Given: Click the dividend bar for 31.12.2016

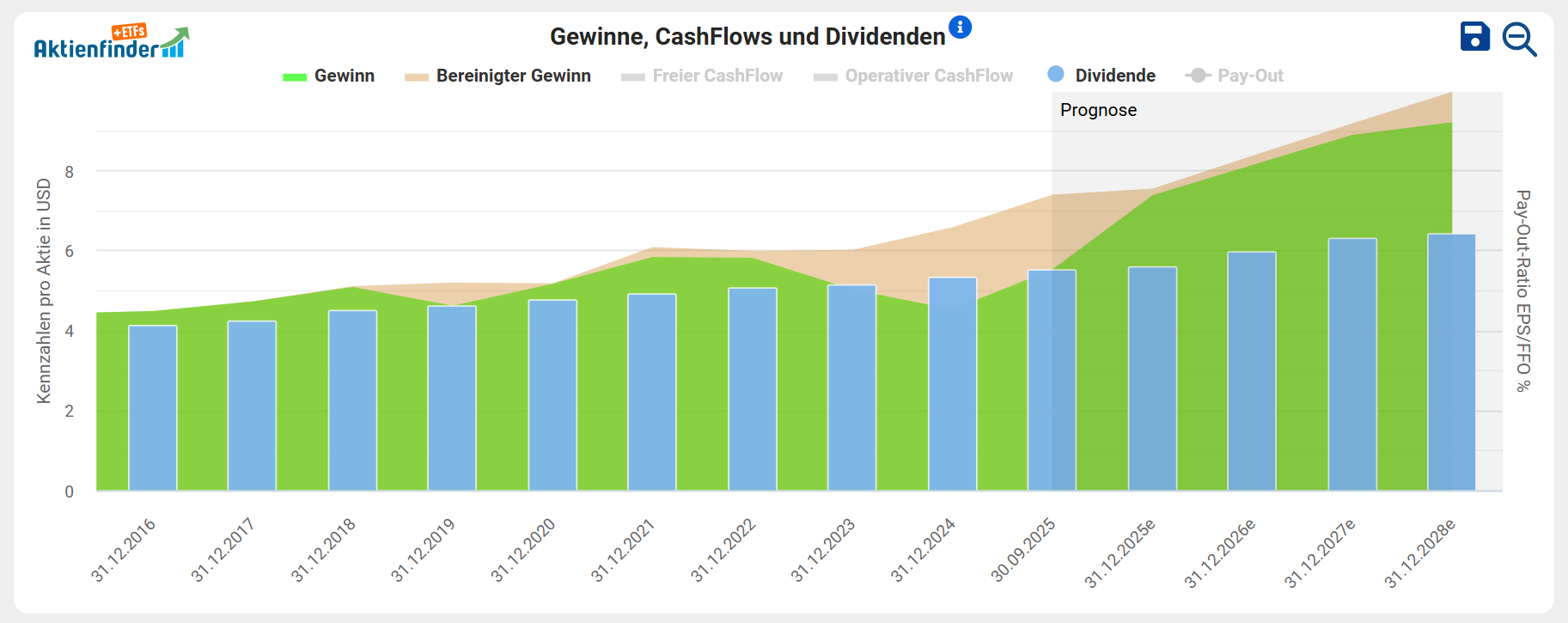Looking at the screenshot, I should (153, 408).
